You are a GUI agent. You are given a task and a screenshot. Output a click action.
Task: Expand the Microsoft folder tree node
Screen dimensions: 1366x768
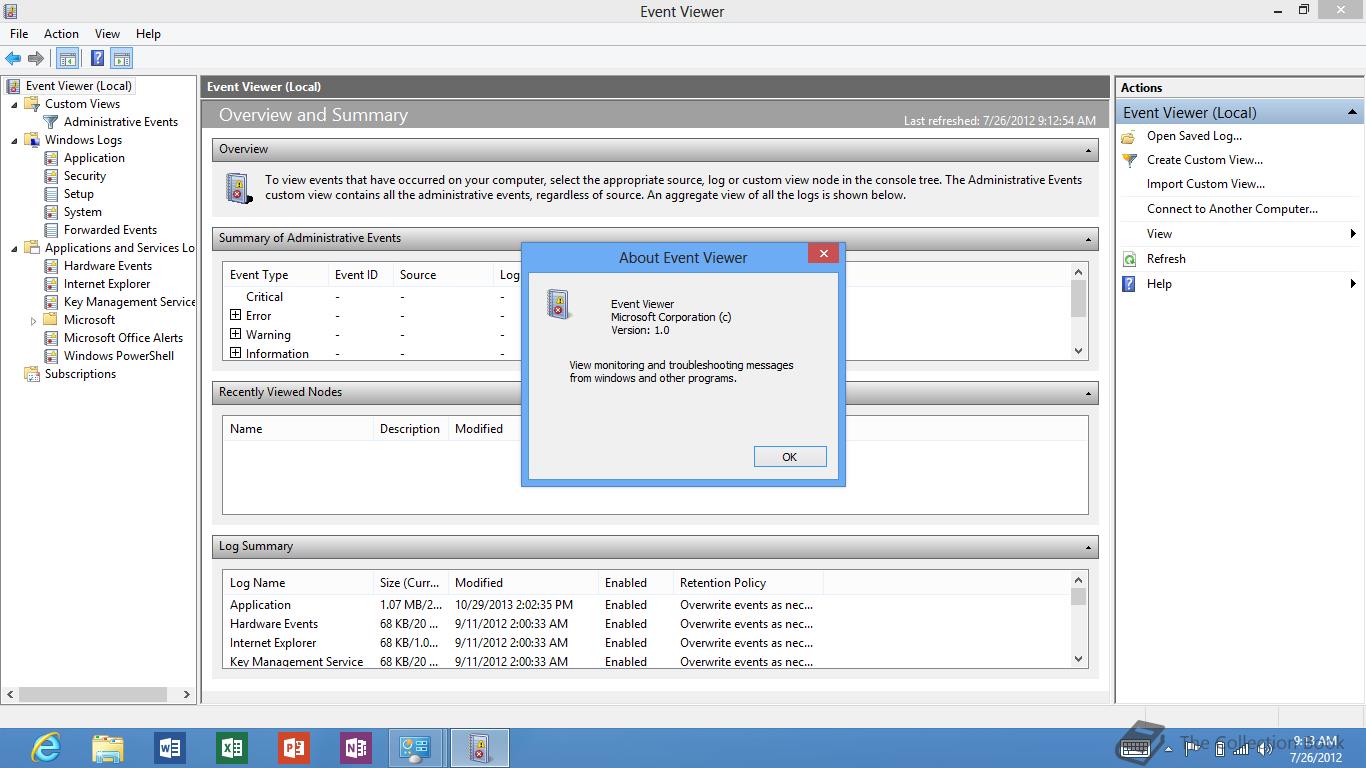[33, 321]
